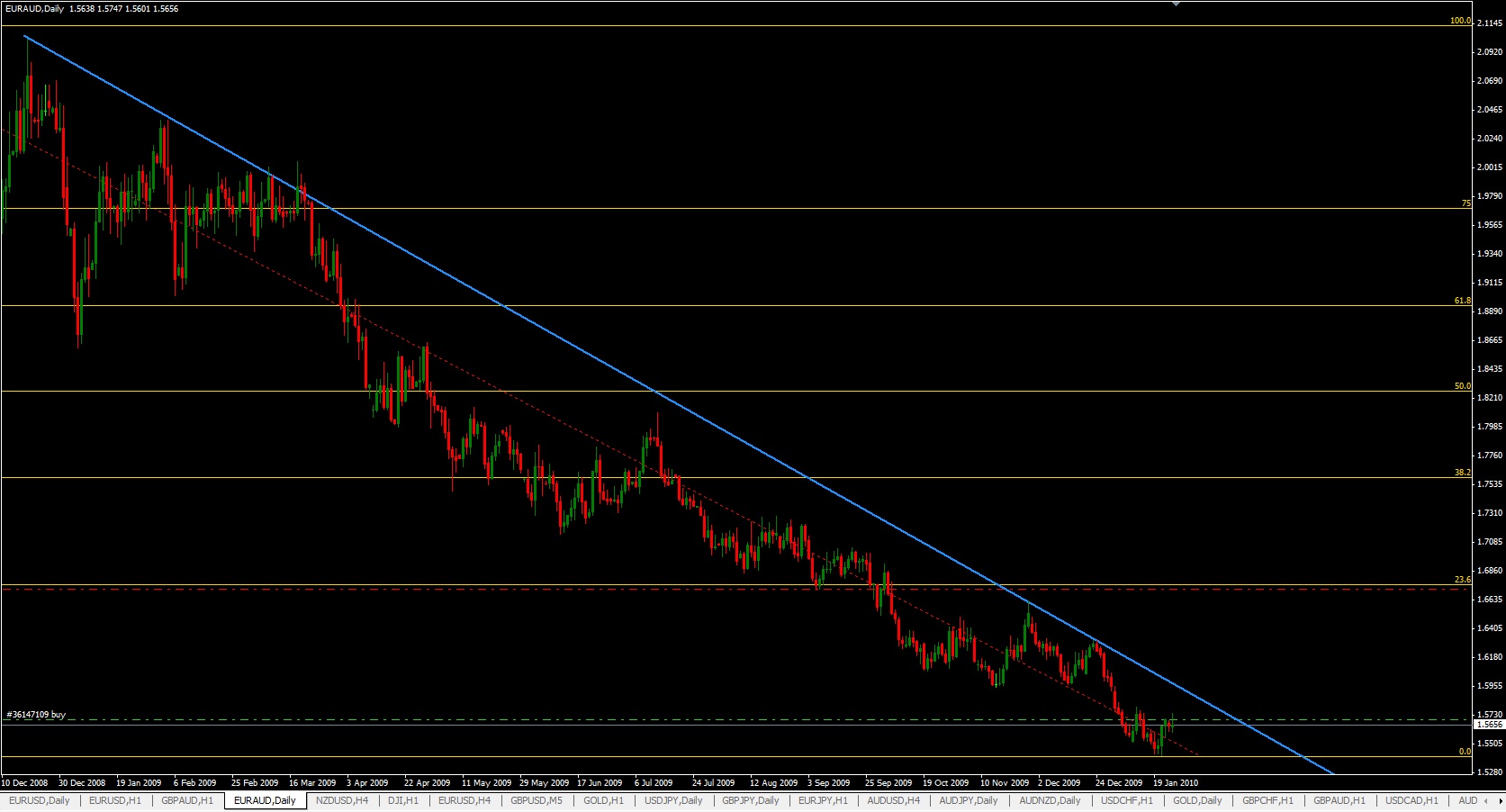This screenshot has height=812, width=1506.
Task: Switch to the EURUSD,Daily chart tab
Action: coord(40,800)
